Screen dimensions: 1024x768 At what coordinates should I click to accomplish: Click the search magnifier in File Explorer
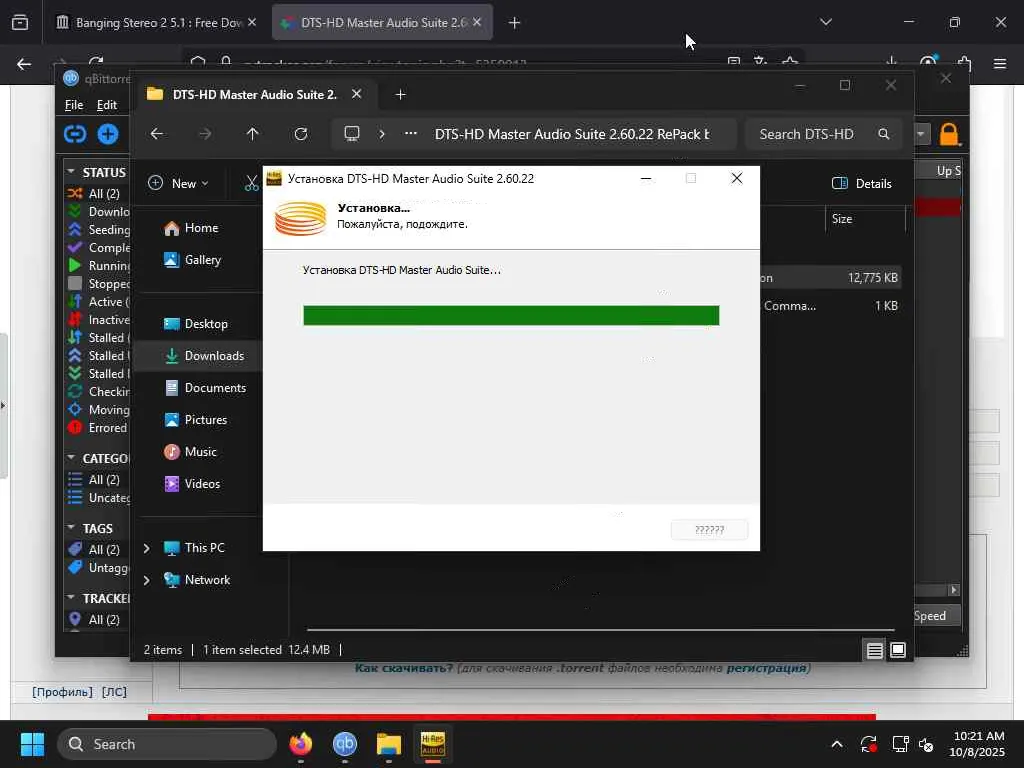(x=884, y=134)
